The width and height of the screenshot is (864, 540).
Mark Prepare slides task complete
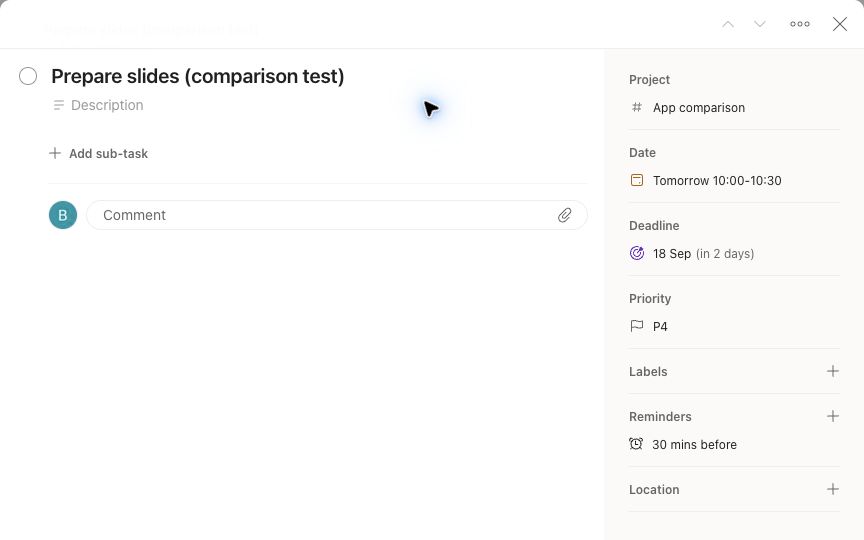pos(28,76)
